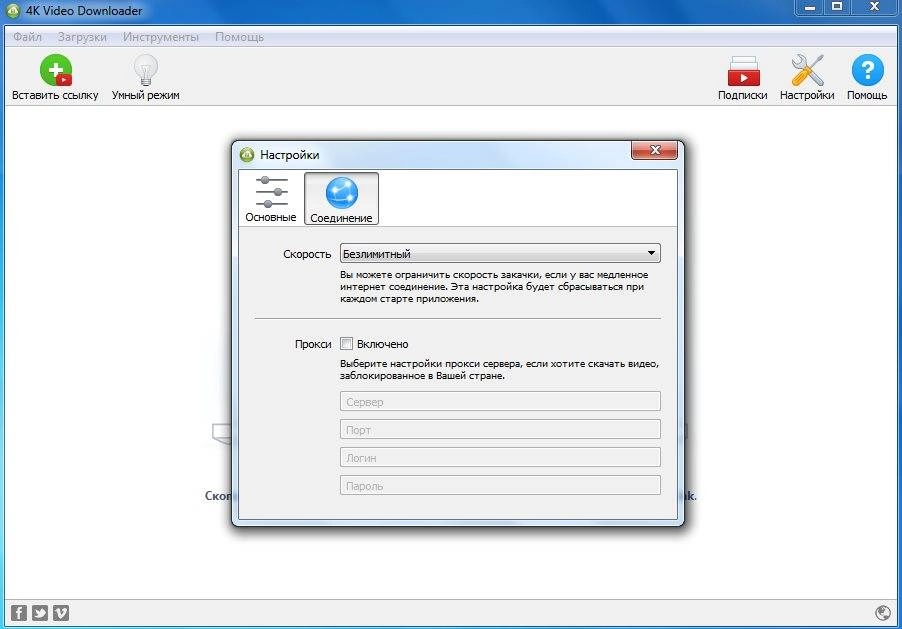Click the proxy server description text
Image resolution: width=902 pixels, height=629 pixels.
[499, 369]
